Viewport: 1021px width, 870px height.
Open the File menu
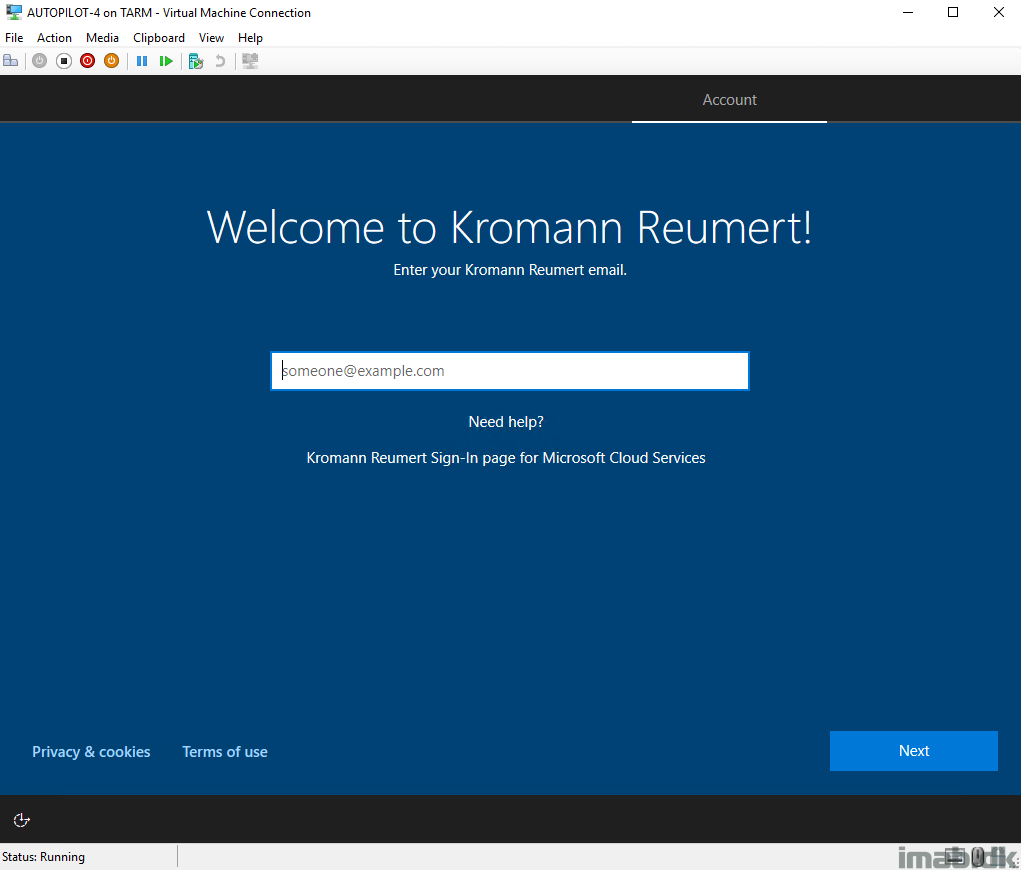14,38
